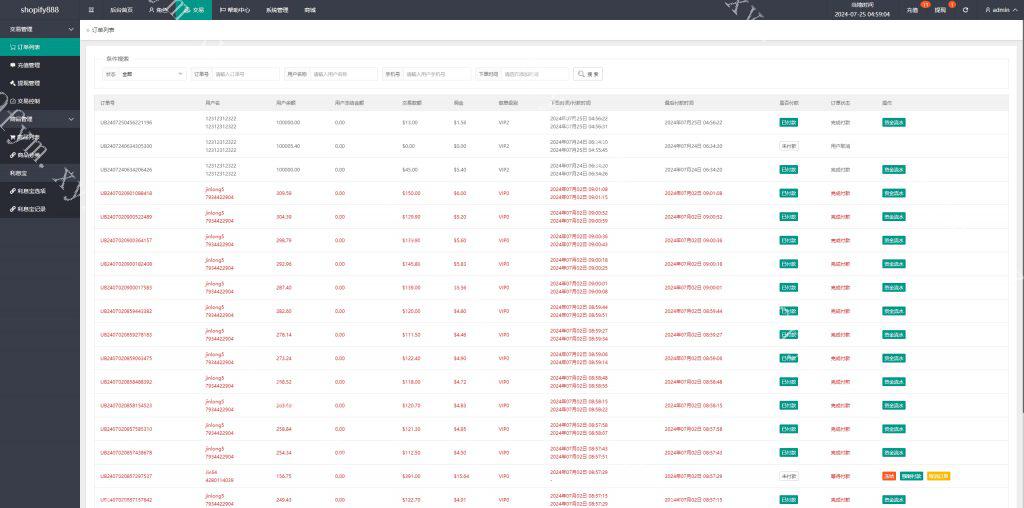1024x508 pixels.
Task: Click 资金流水 for order with deadline 09:00:36
Action: pos(893,240)
